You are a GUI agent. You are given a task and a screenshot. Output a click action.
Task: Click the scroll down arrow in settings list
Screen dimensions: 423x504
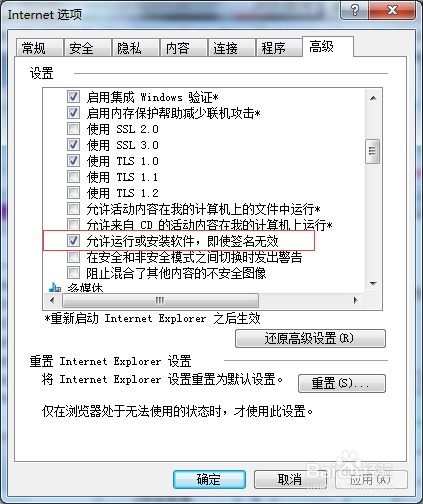click(x=373, y=284)
